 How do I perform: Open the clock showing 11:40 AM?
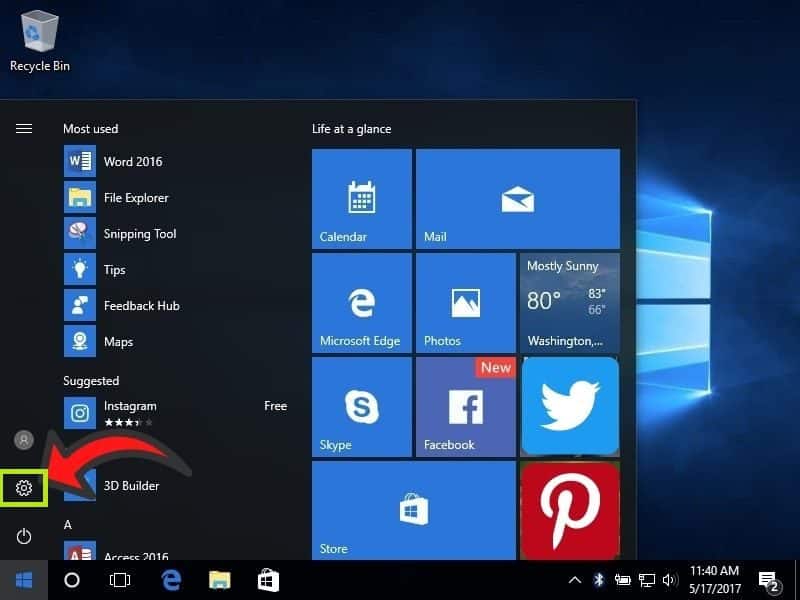[x=714, y=580]
